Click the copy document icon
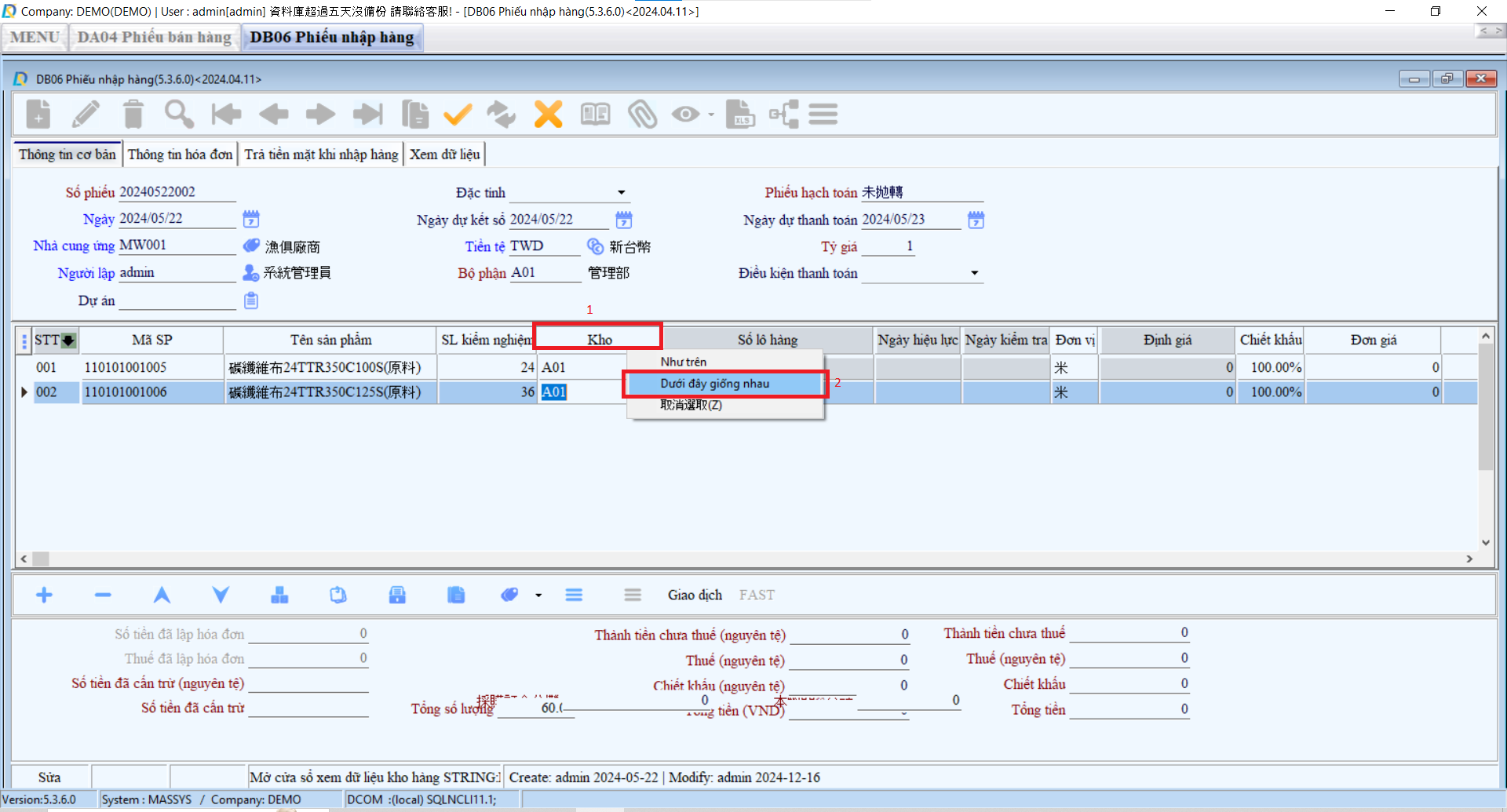The width and height of the screenshot is (1507, 812). point(415,115)
